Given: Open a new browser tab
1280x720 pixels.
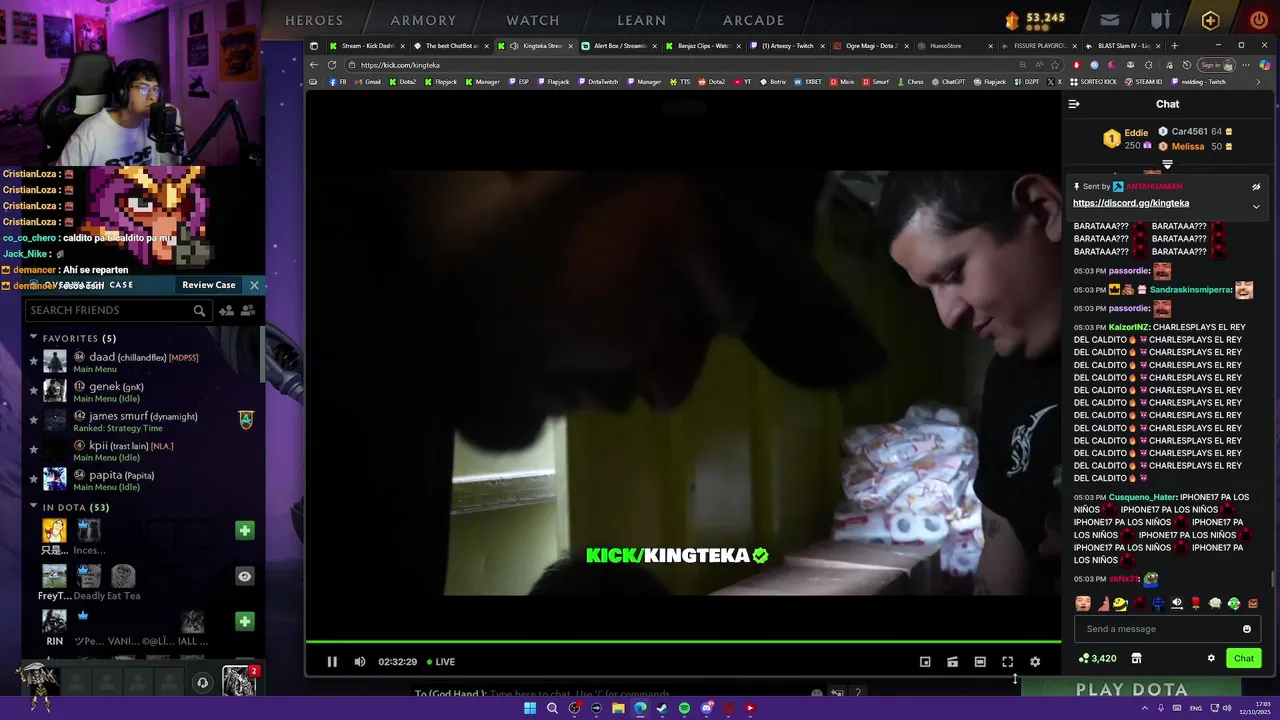Looking at the screenshot, I should click(1175, 45).
